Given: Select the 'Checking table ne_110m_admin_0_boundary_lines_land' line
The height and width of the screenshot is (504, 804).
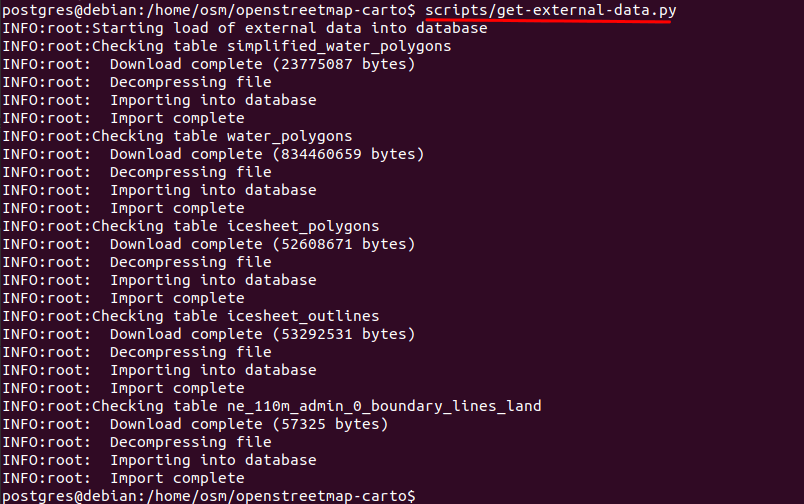Looking at the screenshot, I should click(x=316, y=406).
